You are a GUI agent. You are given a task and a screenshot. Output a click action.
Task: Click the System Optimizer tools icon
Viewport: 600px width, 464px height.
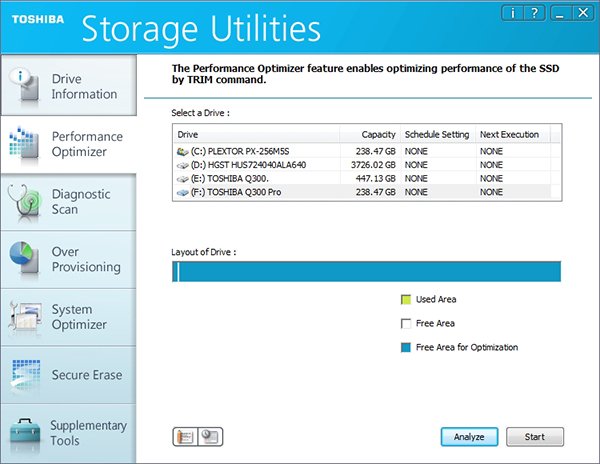[x=25, y=316]
